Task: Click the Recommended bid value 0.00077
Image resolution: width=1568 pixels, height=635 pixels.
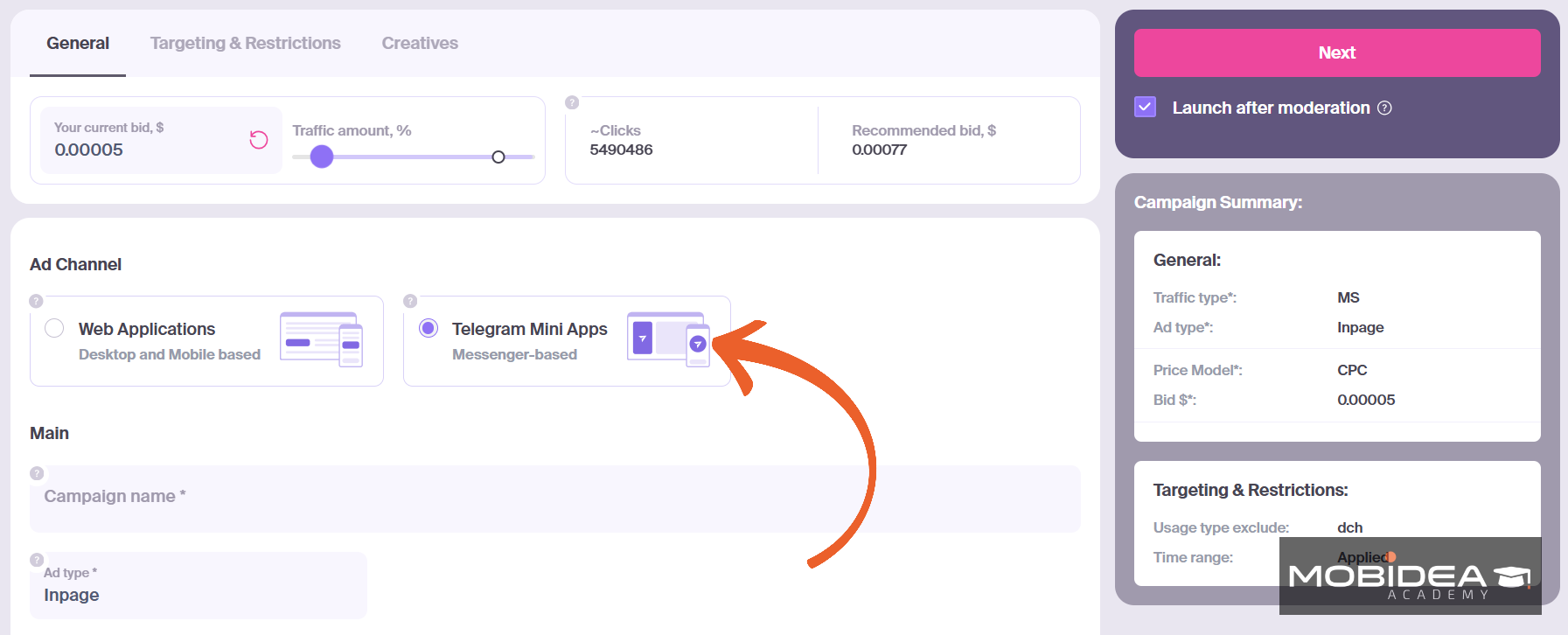Action: click(x=879, y=150)
